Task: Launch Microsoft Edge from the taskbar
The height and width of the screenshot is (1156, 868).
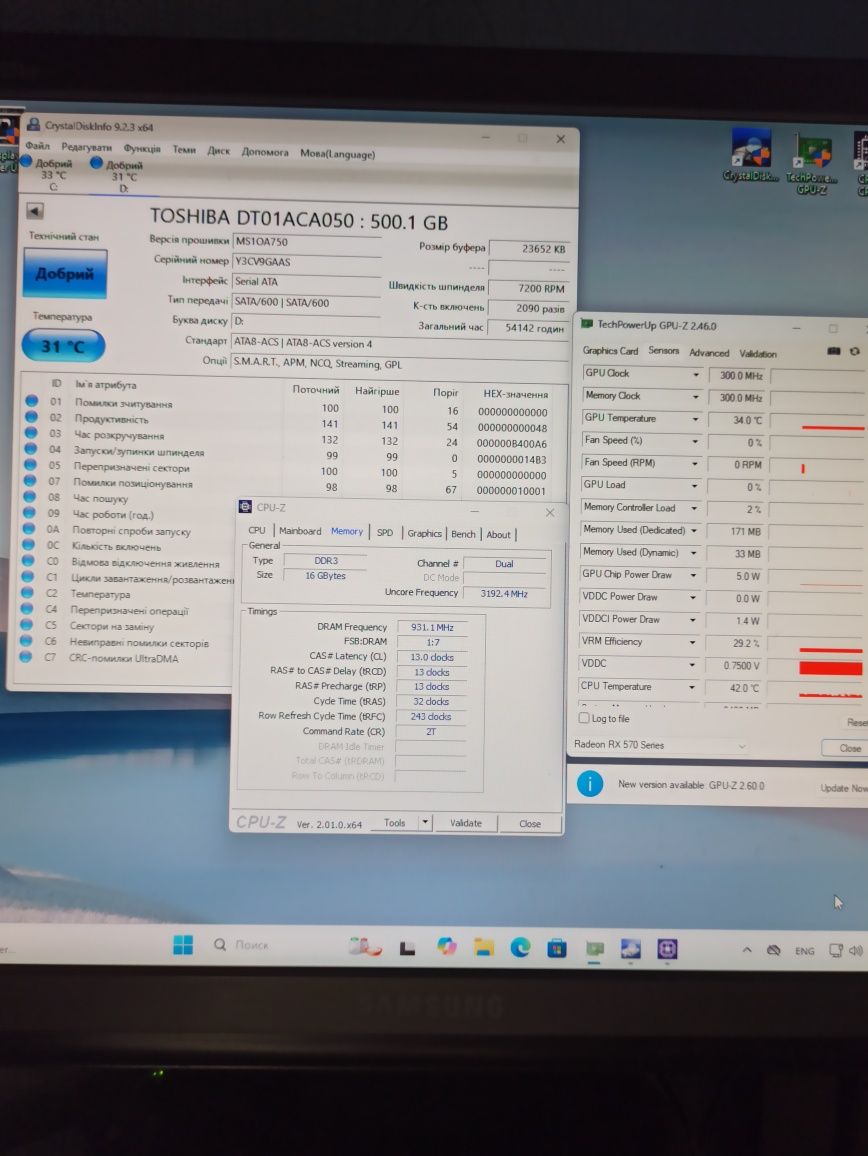Action: (x=520, y=948)
